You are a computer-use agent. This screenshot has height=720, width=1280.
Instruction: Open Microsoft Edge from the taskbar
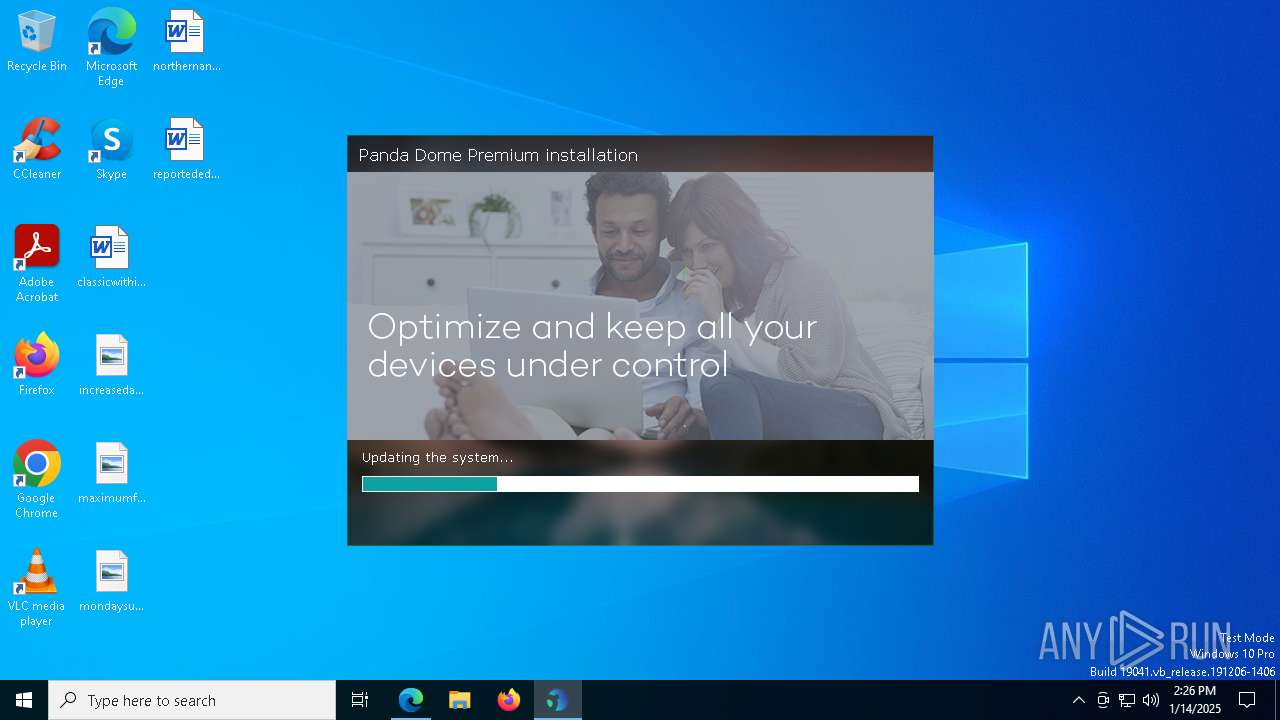[411, 700]
